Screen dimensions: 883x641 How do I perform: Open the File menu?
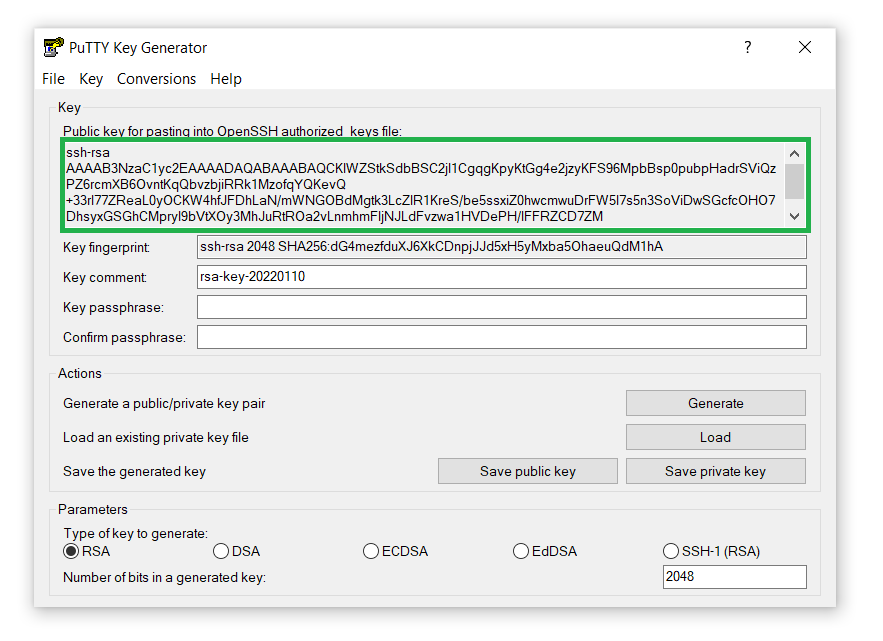53,79
